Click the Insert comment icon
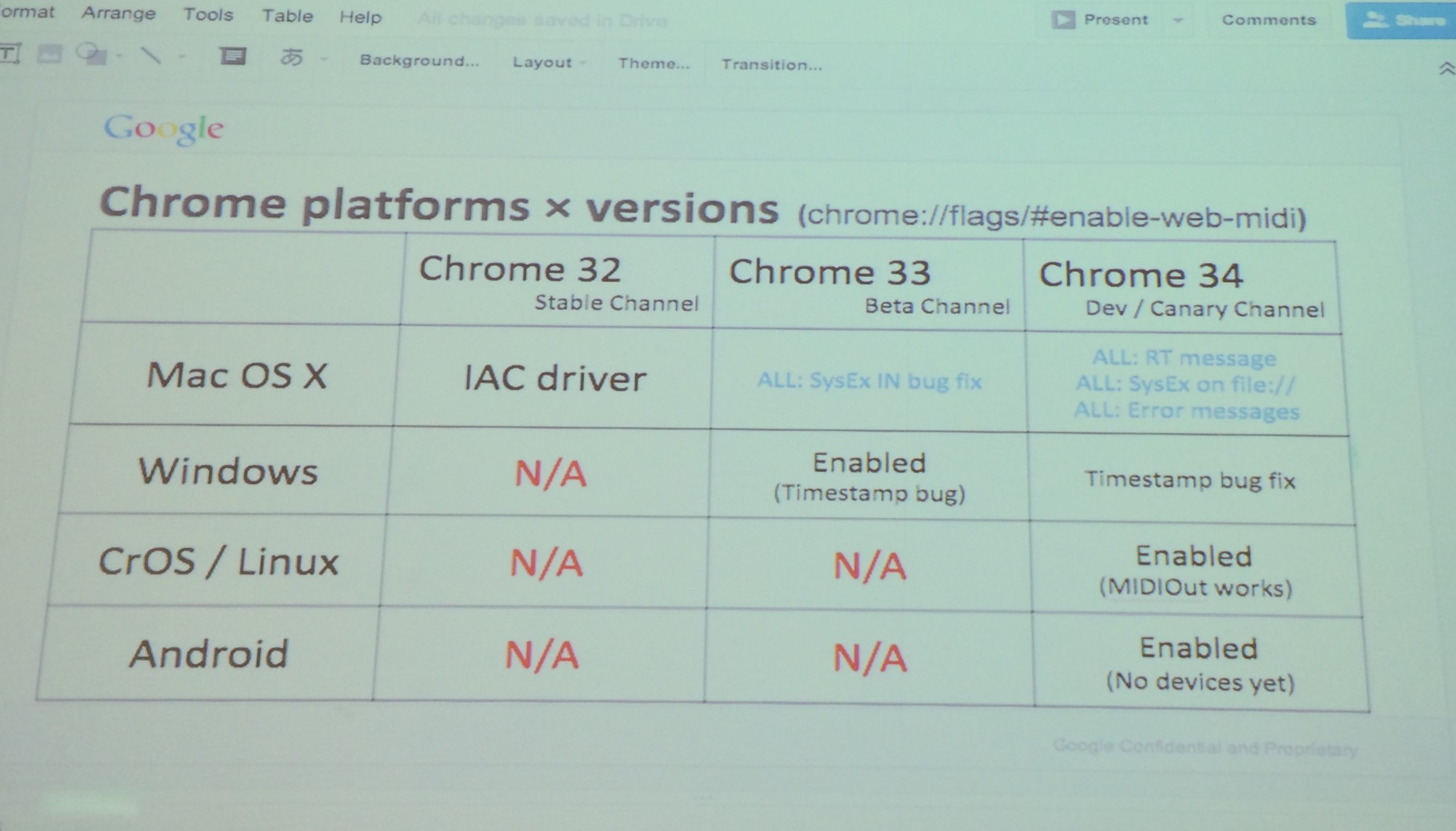Viewport: 1456px width, 831px height. coord(233,57)
